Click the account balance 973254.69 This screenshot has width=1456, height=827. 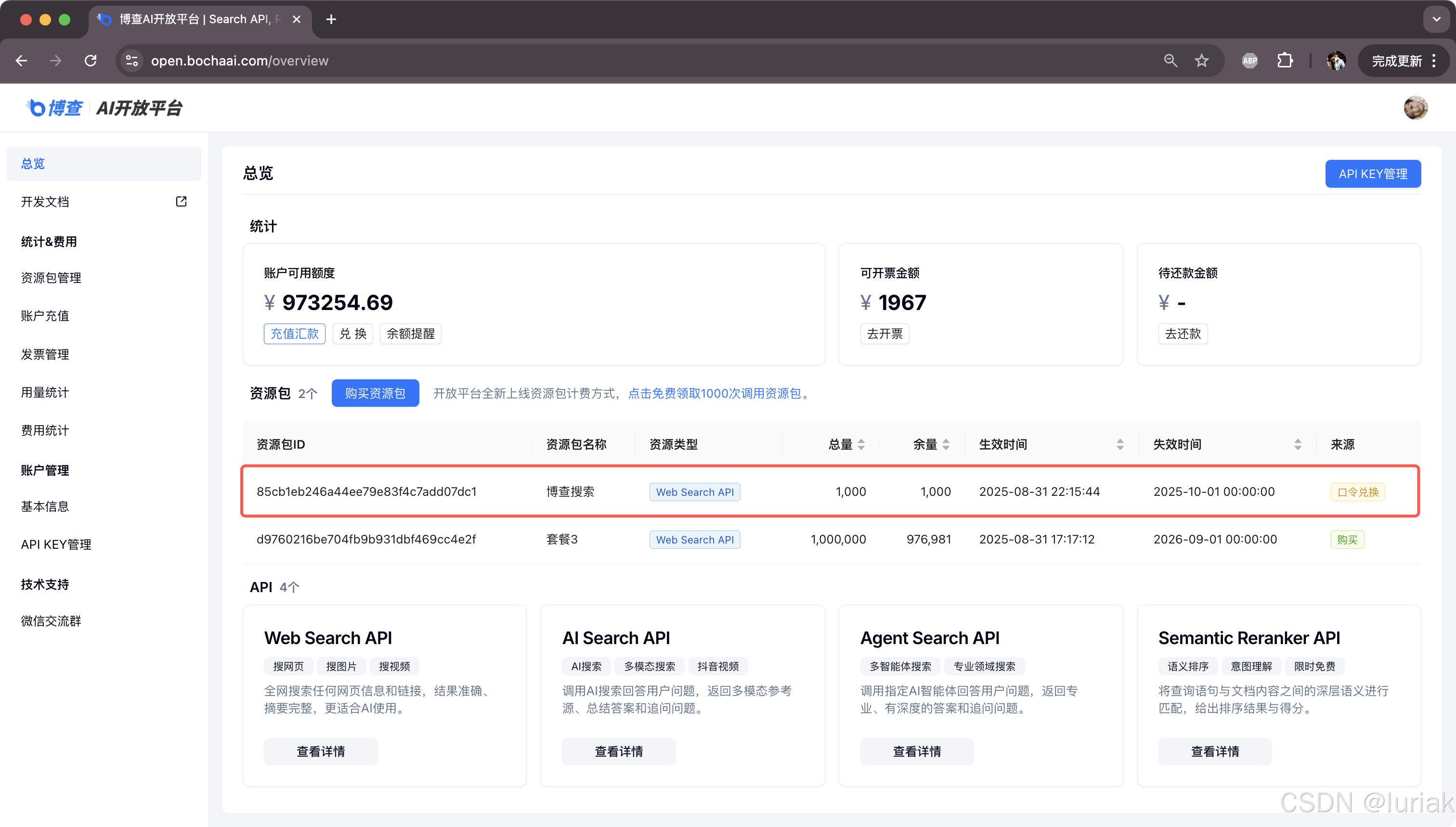[x=338, y=303]
